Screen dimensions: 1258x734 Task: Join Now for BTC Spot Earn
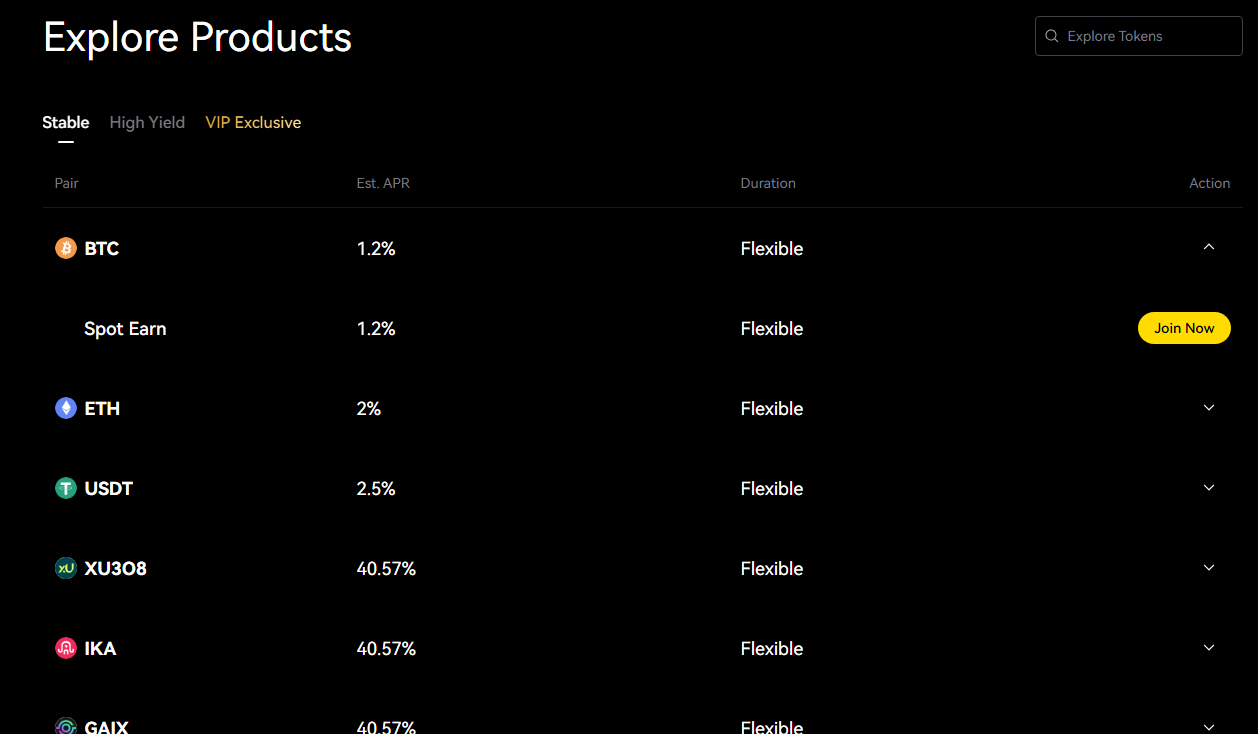pos(1184,328)
